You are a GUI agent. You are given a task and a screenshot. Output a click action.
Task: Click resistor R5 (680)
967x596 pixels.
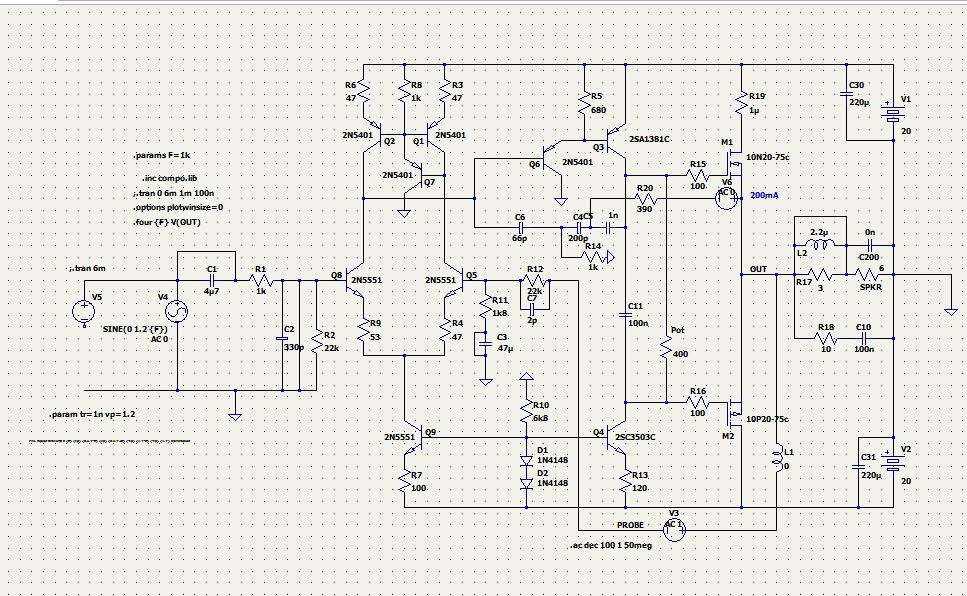(585, 103)
